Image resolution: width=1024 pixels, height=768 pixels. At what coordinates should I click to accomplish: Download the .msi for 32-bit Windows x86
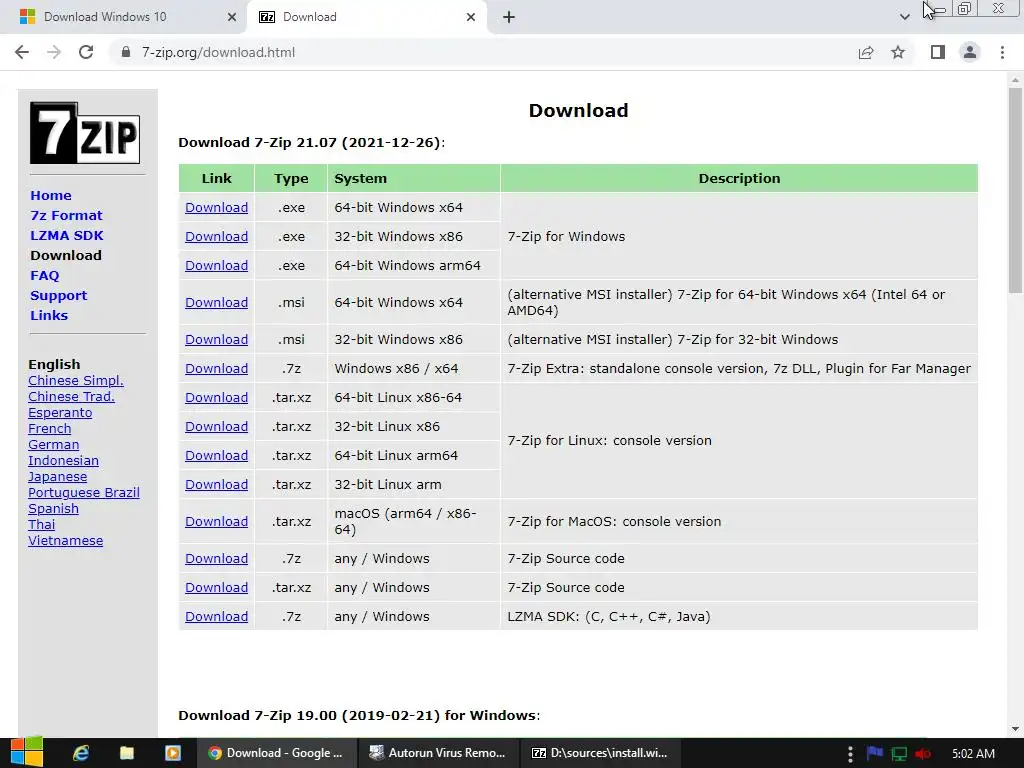tap(216, 340)
